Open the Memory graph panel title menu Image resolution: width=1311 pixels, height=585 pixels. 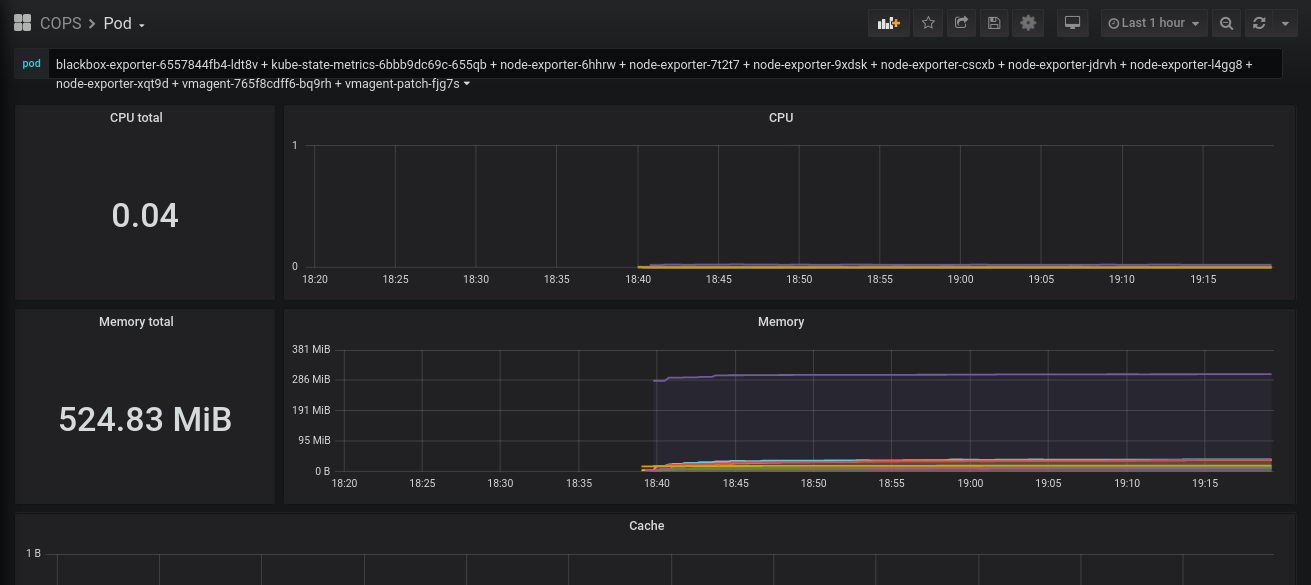(x=781, y=322)
